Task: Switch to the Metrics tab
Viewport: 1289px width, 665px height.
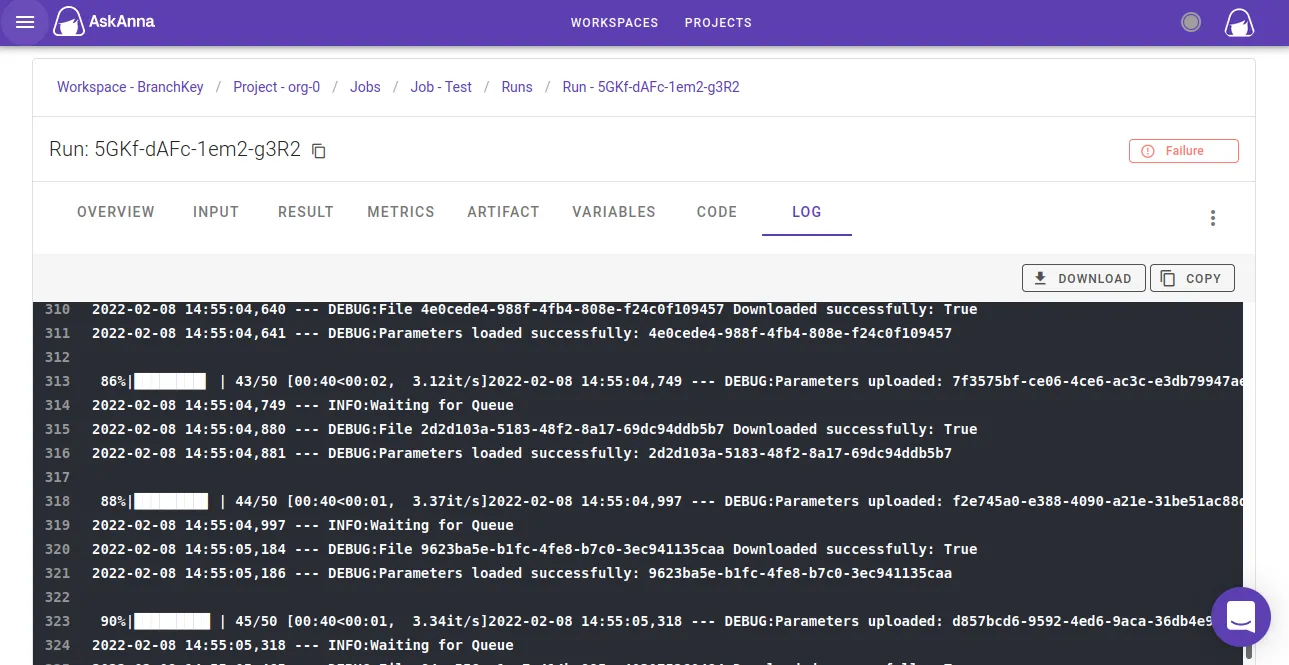Action: tap(401, 212)
